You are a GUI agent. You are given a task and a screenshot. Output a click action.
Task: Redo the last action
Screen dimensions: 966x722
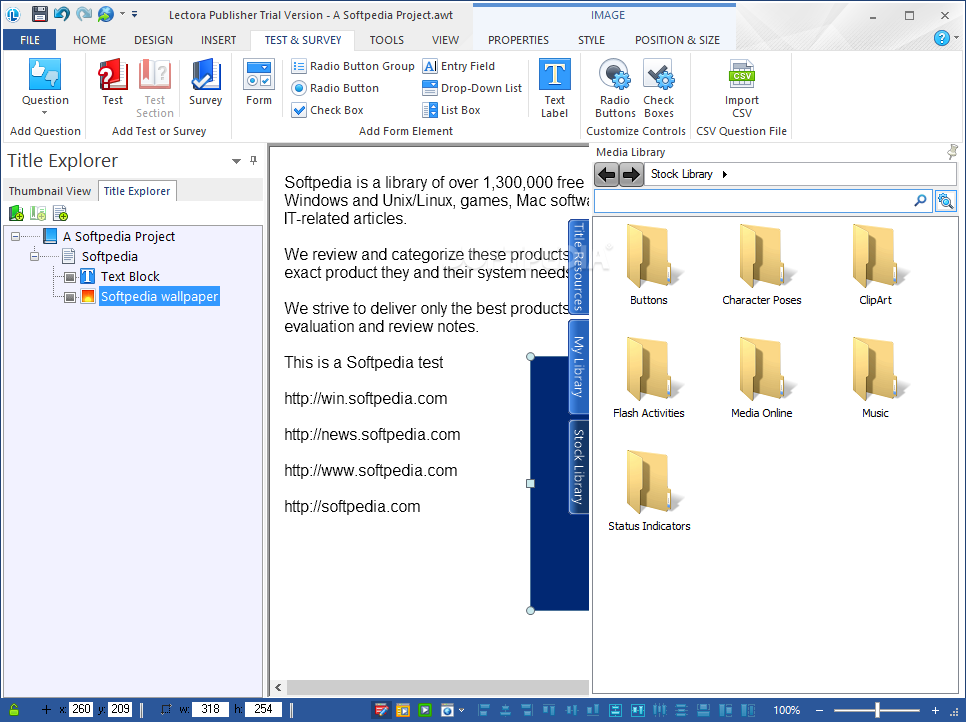tap(83, 14)
